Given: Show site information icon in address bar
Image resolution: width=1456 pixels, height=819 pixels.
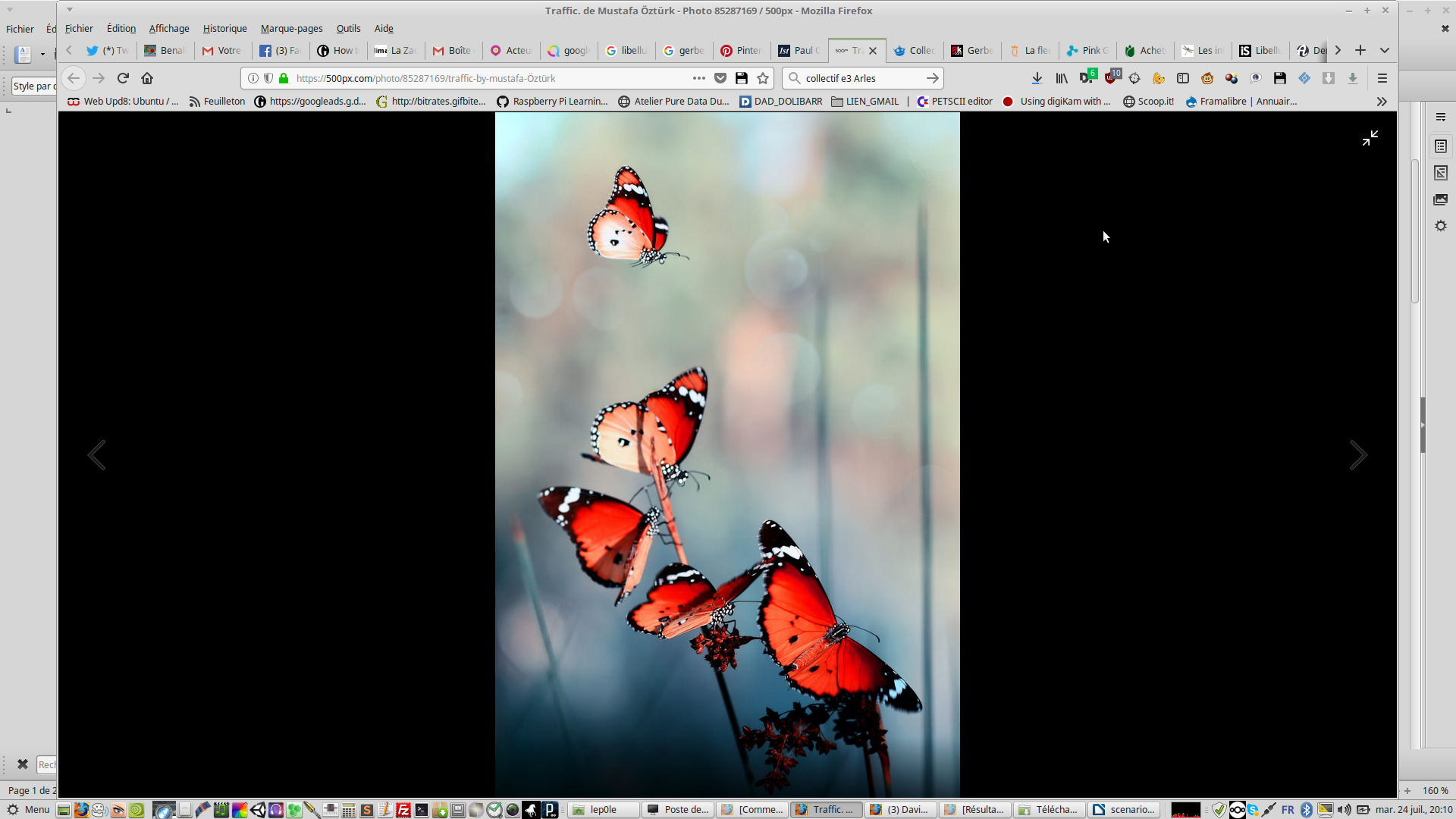Looking at the screenshot, I should pos(253,78).
